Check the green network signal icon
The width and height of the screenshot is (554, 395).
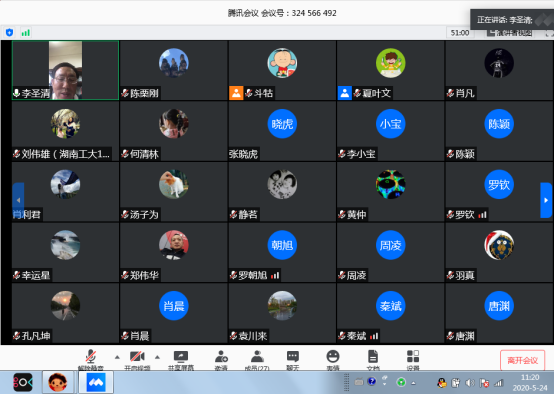point(26,33)
